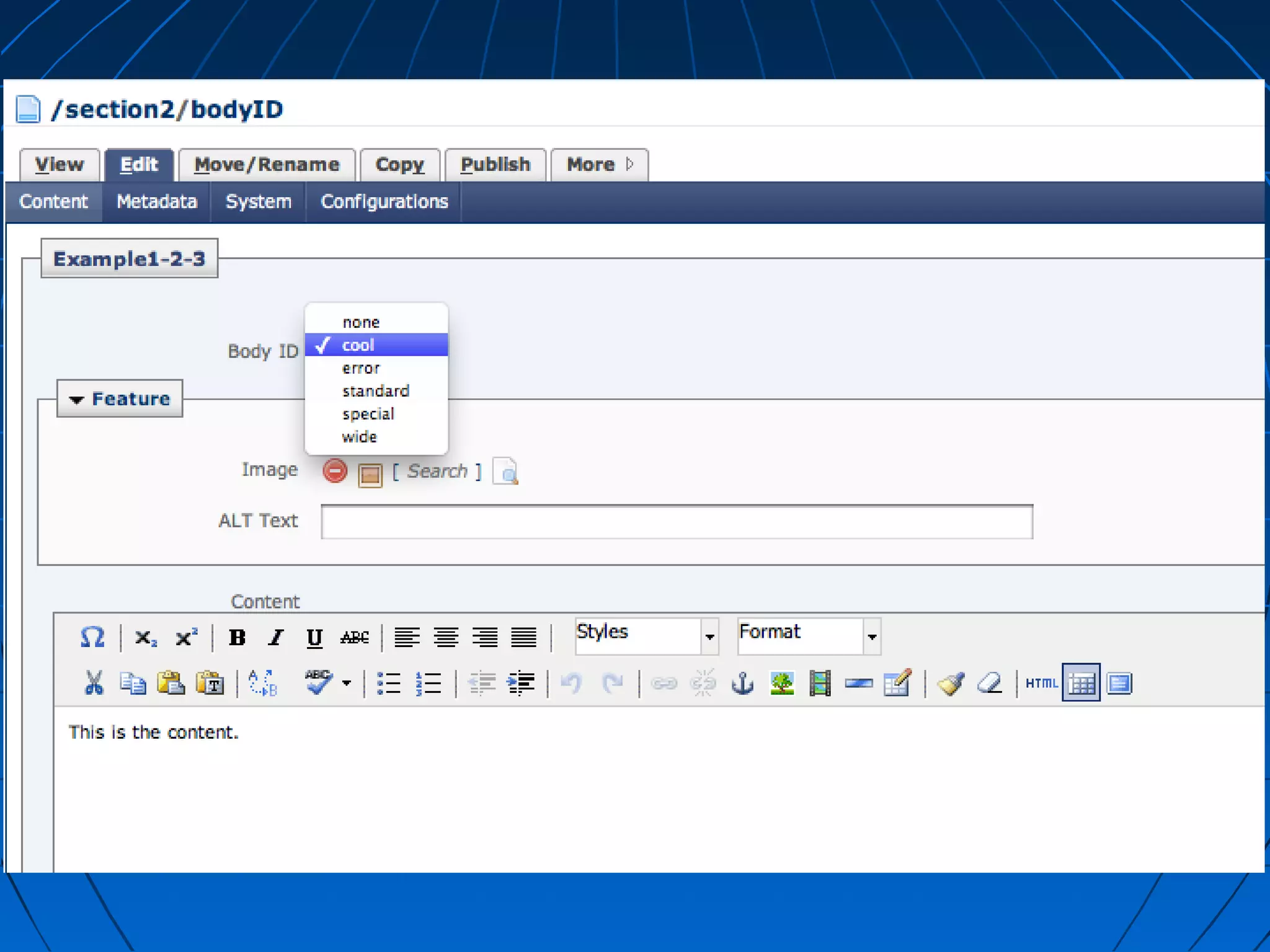The height and width of the screenshot is (952, 1270).
Task: Undo last edit
Action: (571, 683)
